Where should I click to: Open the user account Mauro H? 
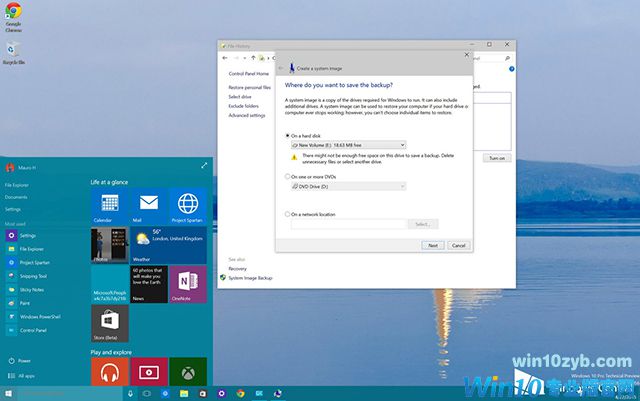pos(21,167)
